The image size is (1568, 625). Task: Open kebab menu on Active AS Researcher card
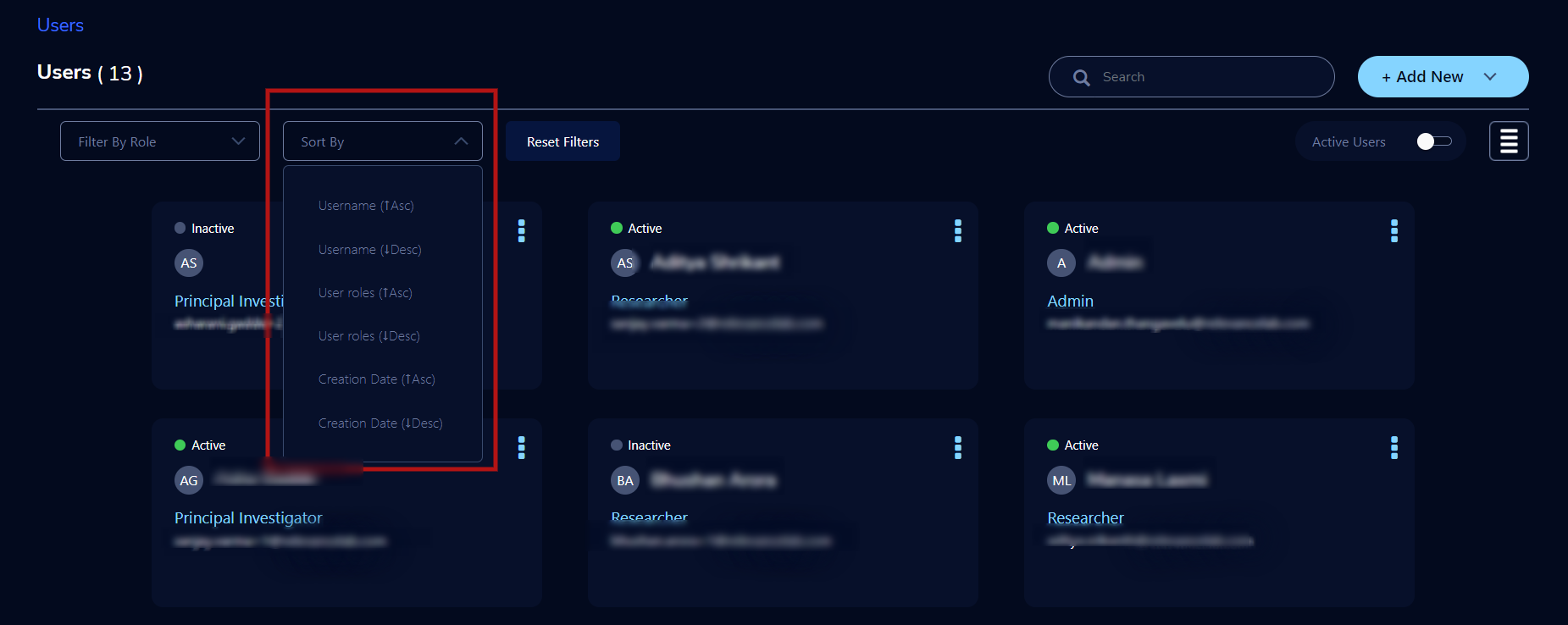point(957,230)
